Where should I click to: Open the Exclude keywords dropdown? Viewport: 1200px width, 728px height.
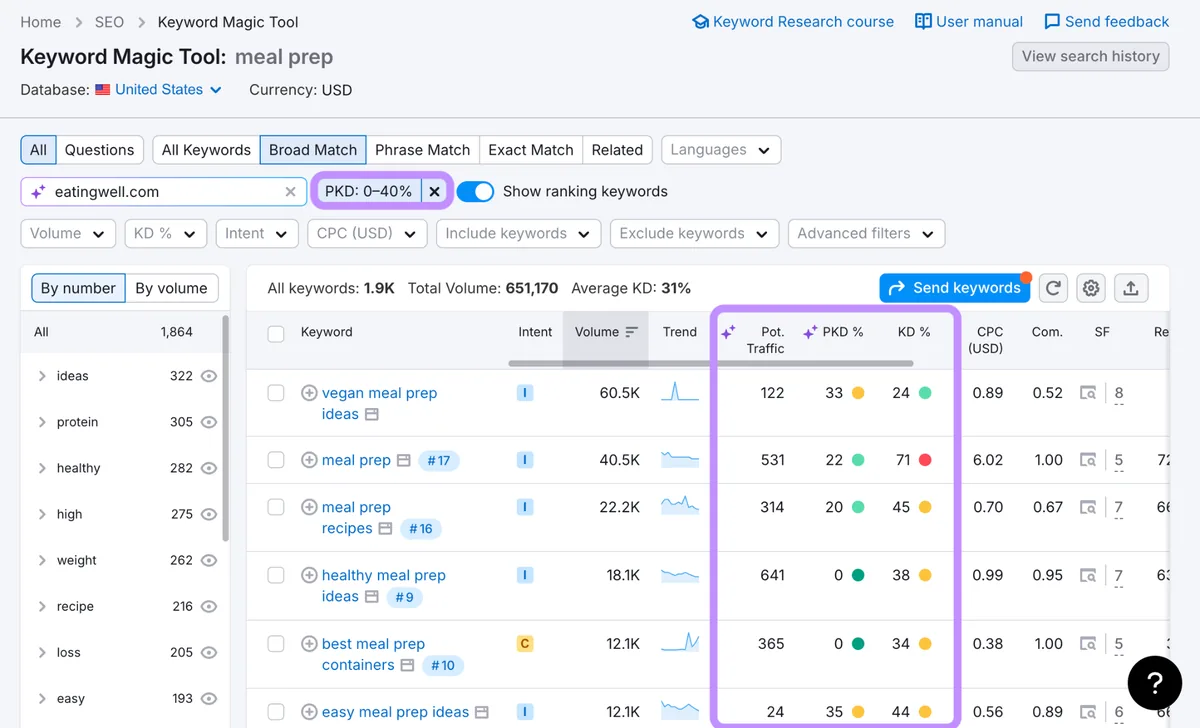click(694, 234)
